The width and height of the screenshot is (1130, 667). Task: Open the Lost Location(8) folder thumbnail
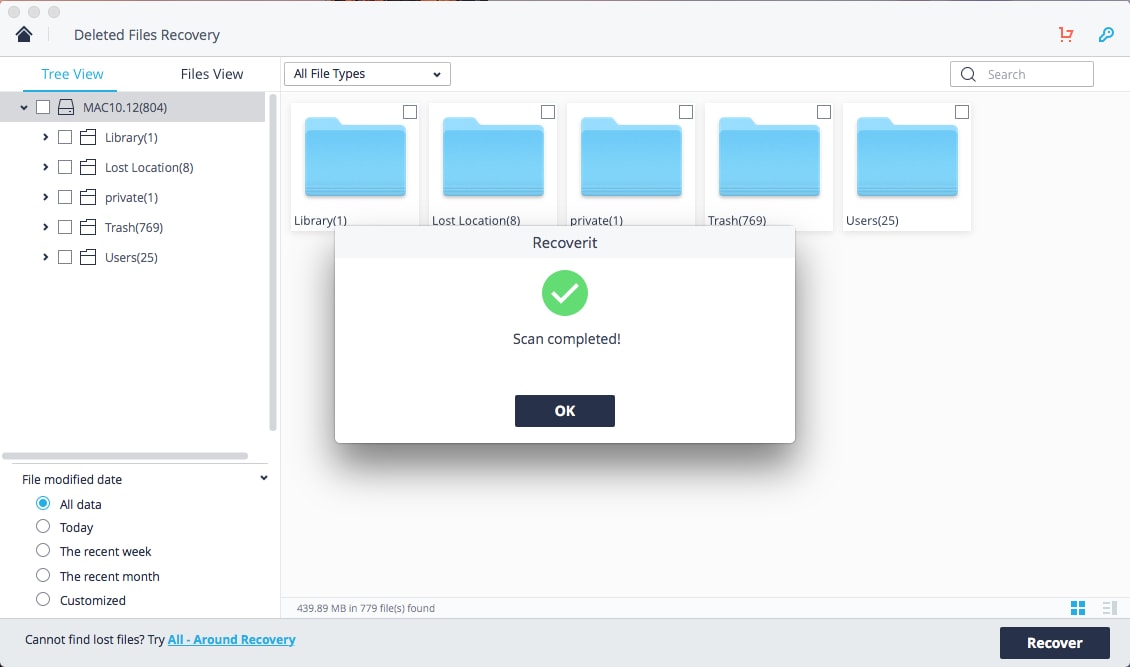[493, 157]
